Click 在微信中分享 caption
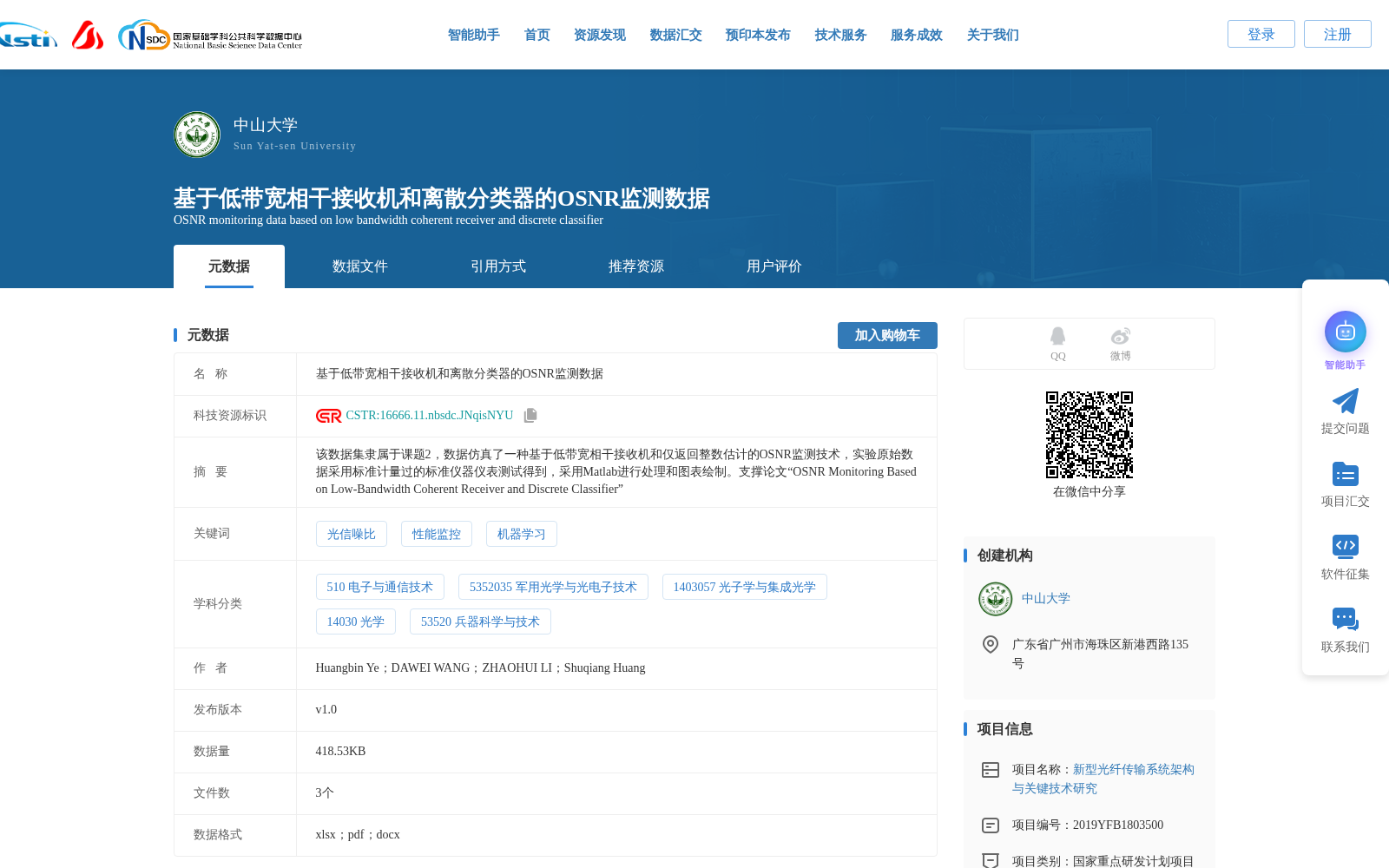 point(1089,492)
